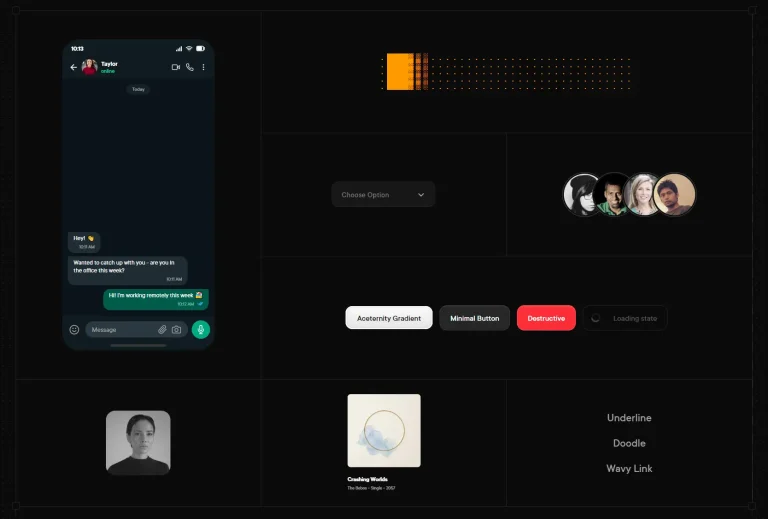Select the black-and-white sketch avatar

pyautogui.click(x=579, y=194)
